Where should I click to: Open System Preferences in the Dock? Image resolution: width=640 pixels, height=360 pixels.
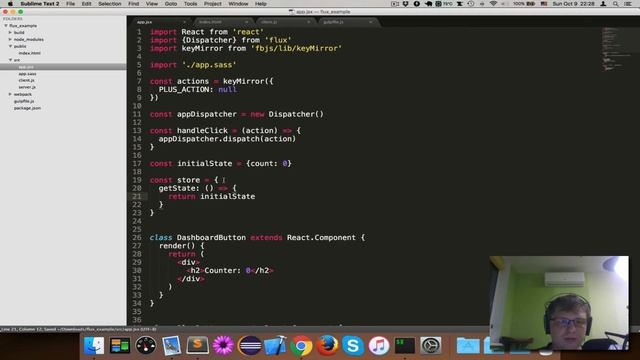click(x=431, y=346)
